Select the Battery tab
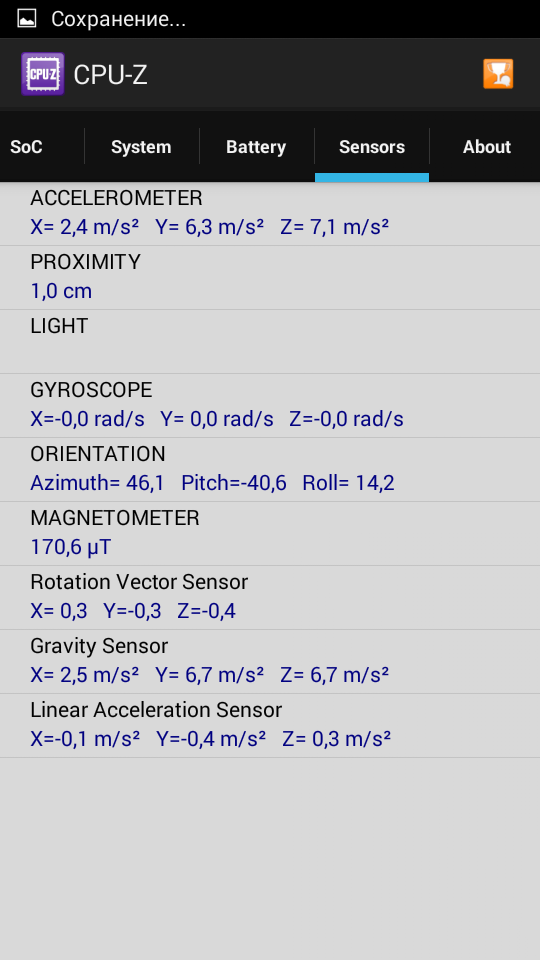 pyautogui.click(x=257, y=147)
